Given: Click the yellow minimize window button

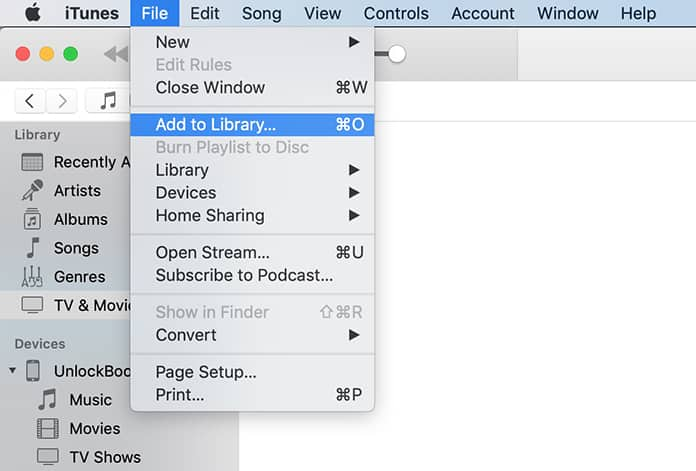Looking at the screenshot, I should point(47,54).
